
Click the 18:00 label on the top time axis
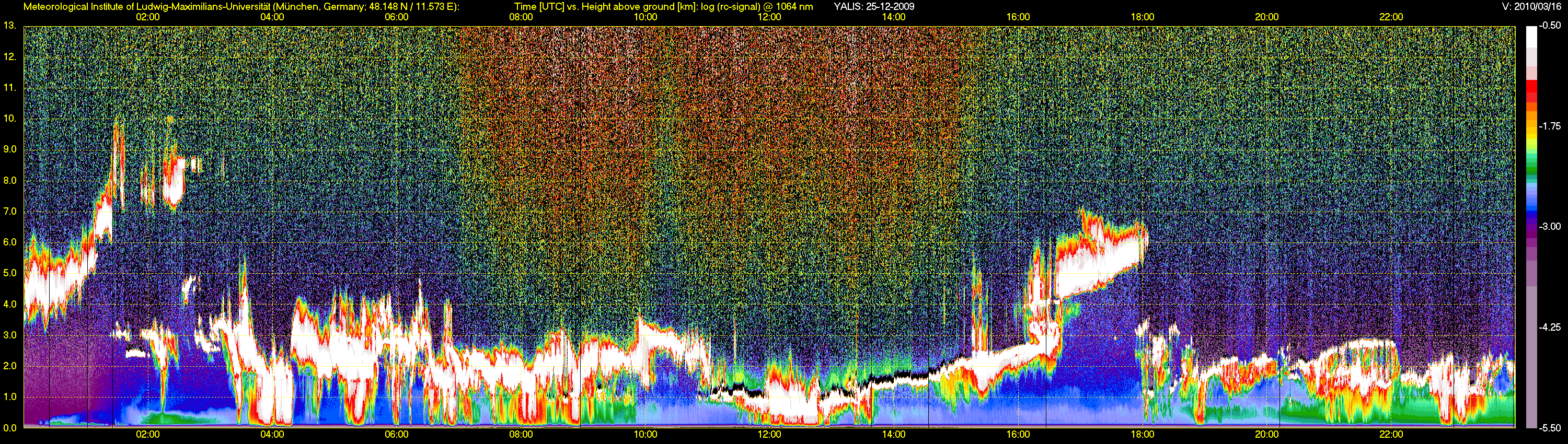tap(1143, 17)
